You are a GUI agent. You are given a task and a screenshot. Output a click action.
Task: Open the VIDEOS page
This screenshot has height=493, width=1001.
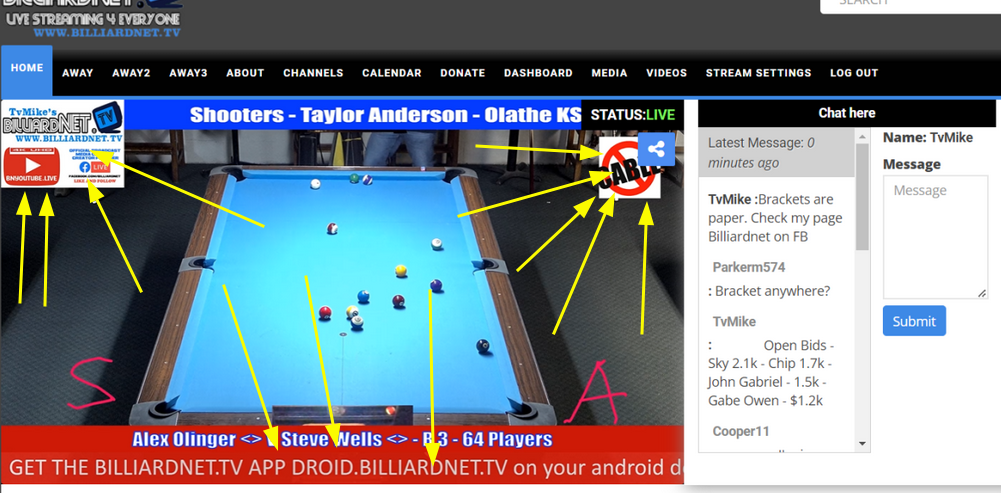click(x=666, y=73)
